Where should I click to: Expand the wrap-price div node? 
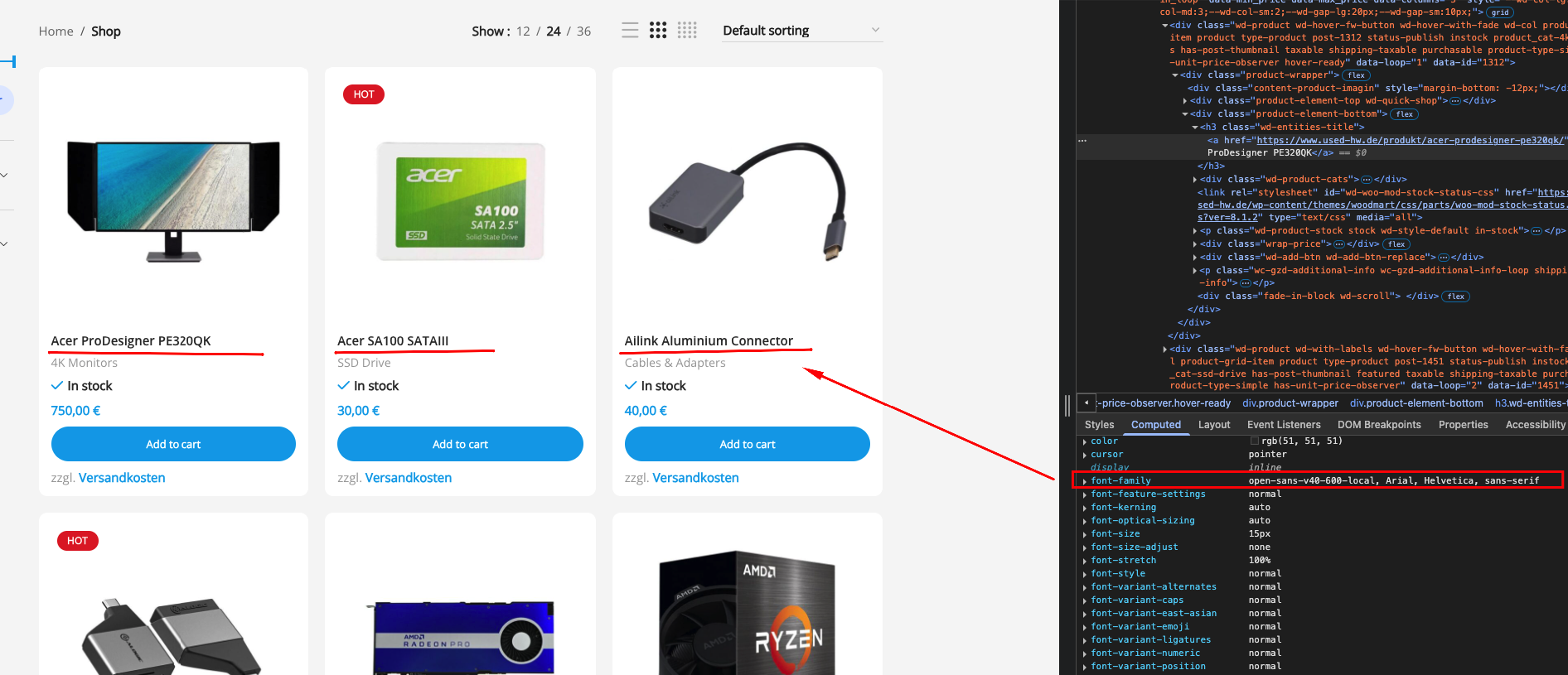(x=1195, y=244)
